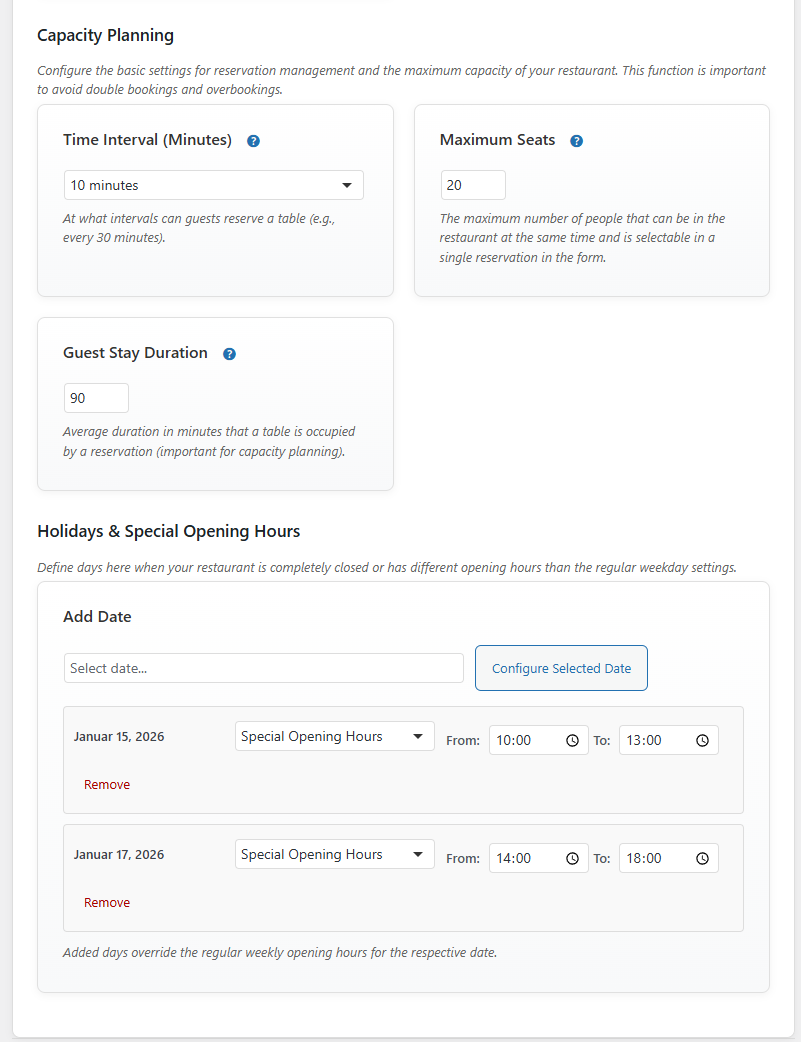This screenshot has width=801, height=1042.
Task: Open the Special Opening Hours dropdown for January 15
Action: coord(334,735)
